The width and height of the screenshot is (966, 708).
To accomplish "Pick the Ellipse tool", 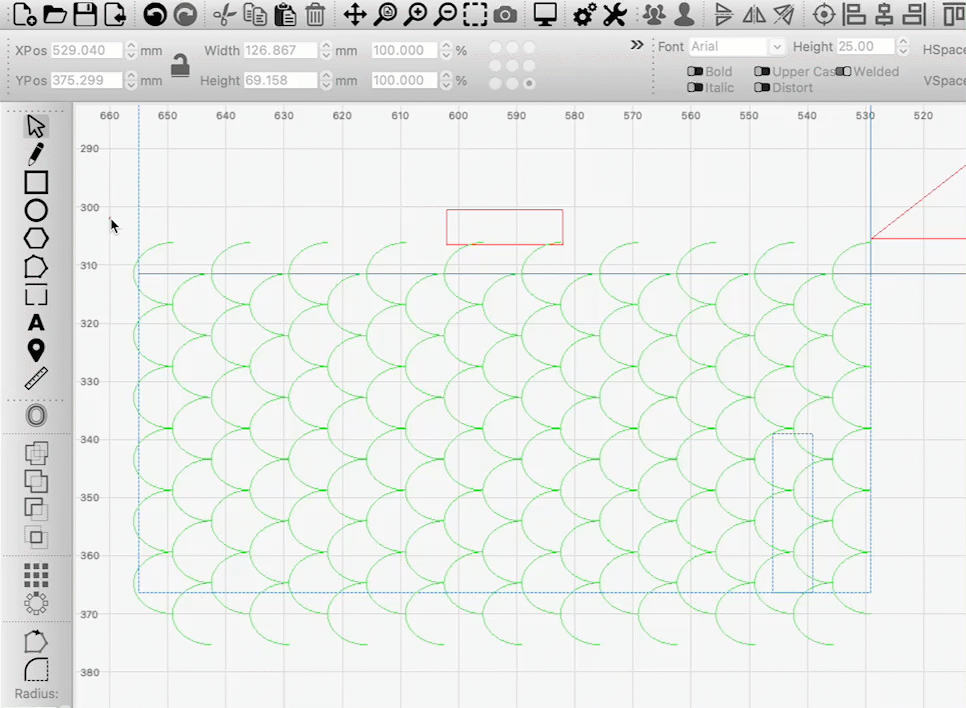I will pos(36,211).
